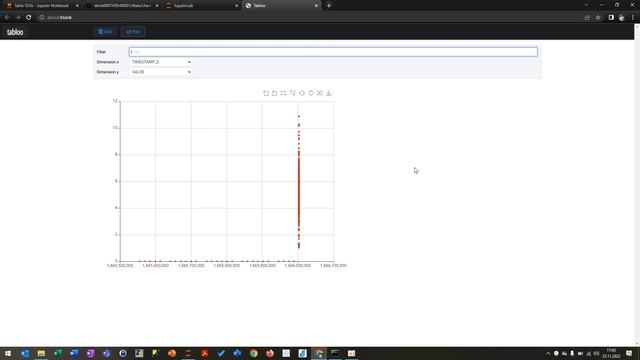Screen dimensions: 640x360
Task: Go back in browser history
Action: [7, 18]
